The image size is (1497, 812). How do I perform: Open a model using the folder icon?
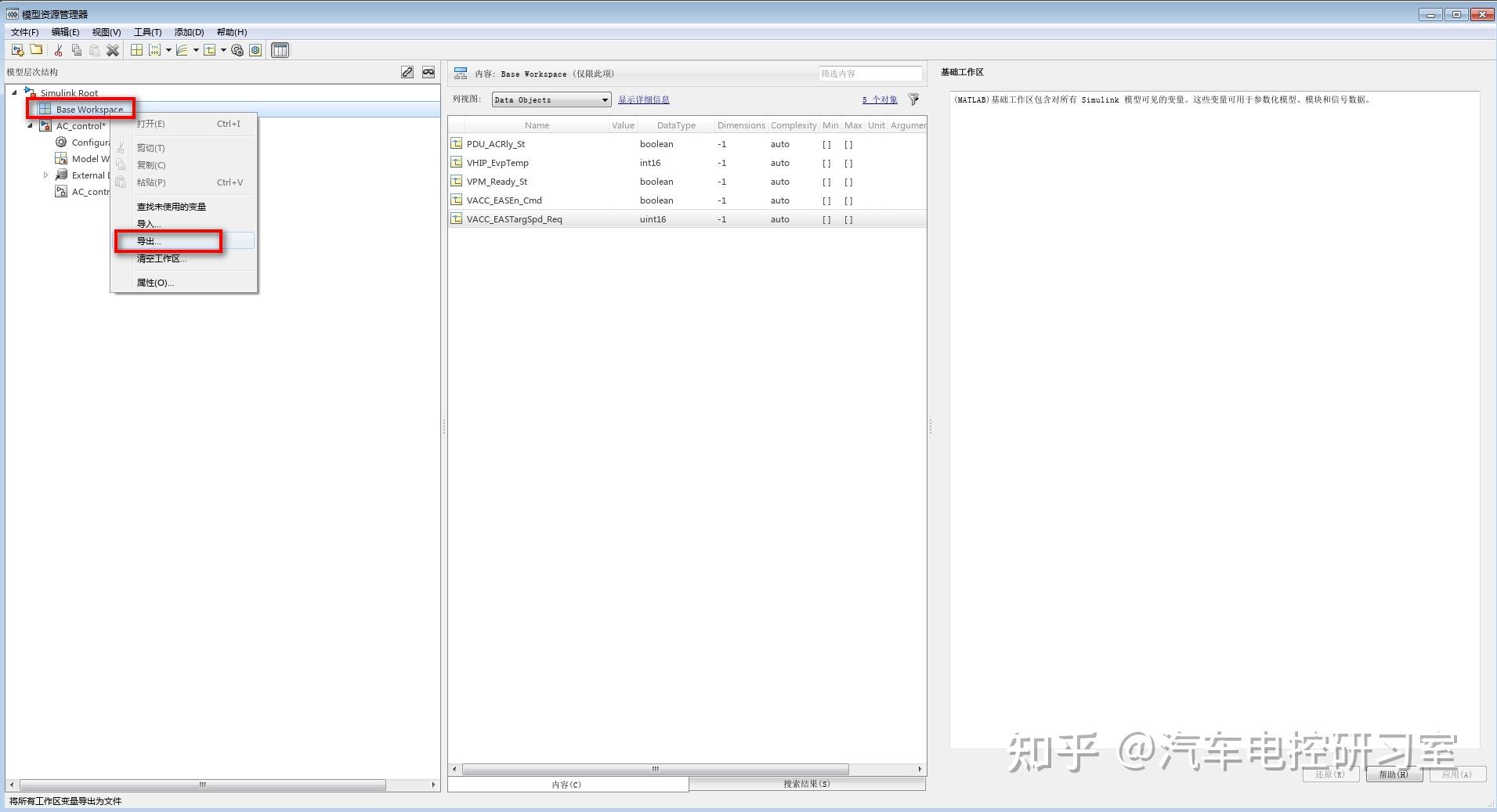tap(36, 49)
